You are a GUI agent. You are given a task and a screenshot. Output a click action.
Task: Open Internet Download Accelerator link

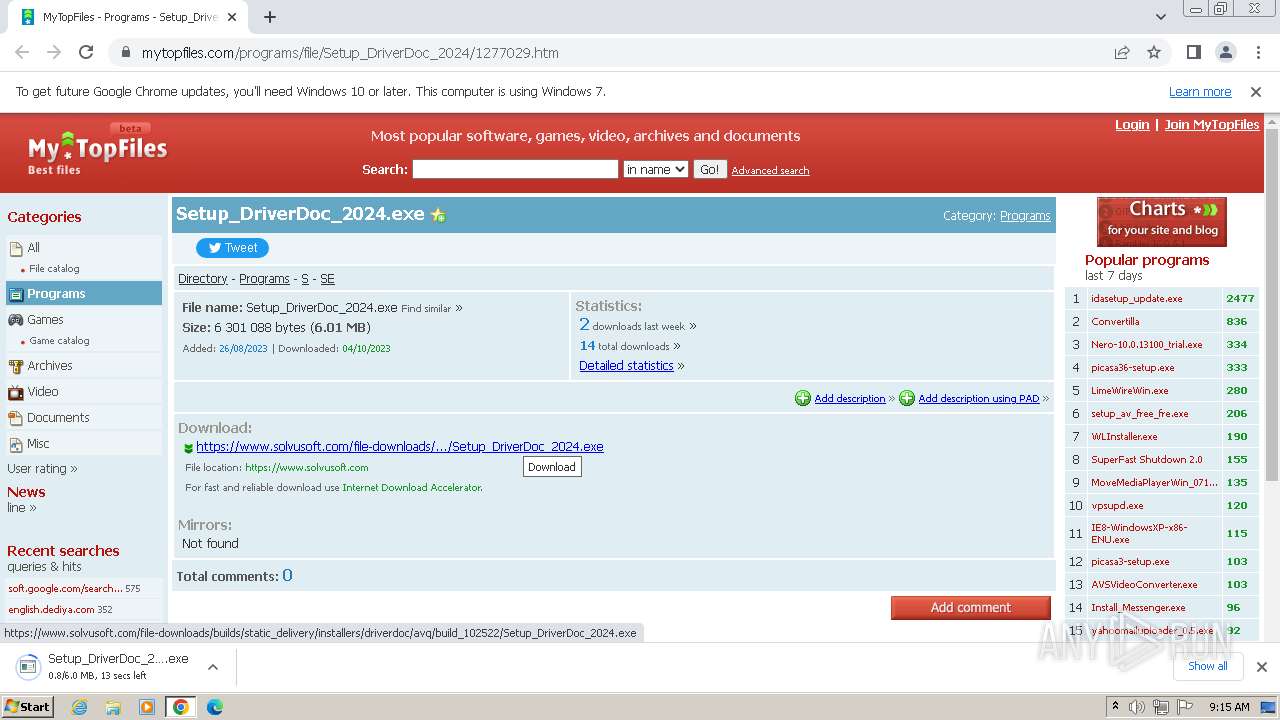tap(412, 488)
